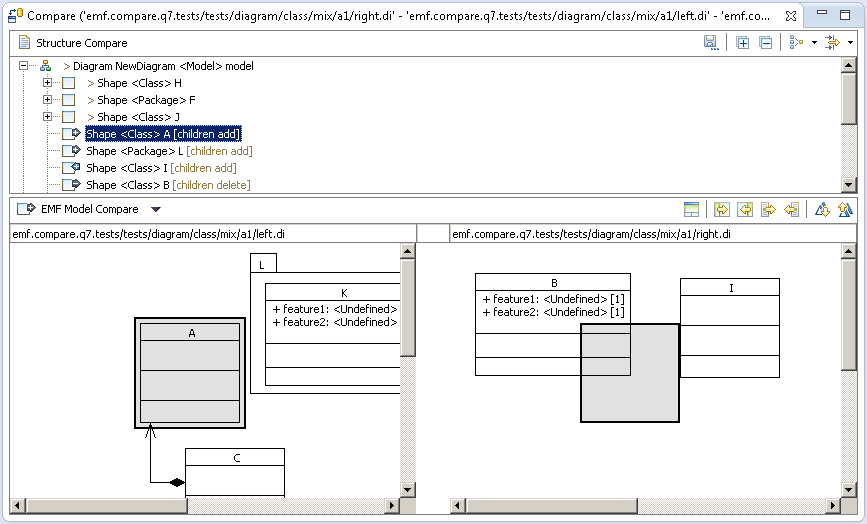
Task: Click the Collapse All icon
Action: (765, 43)
